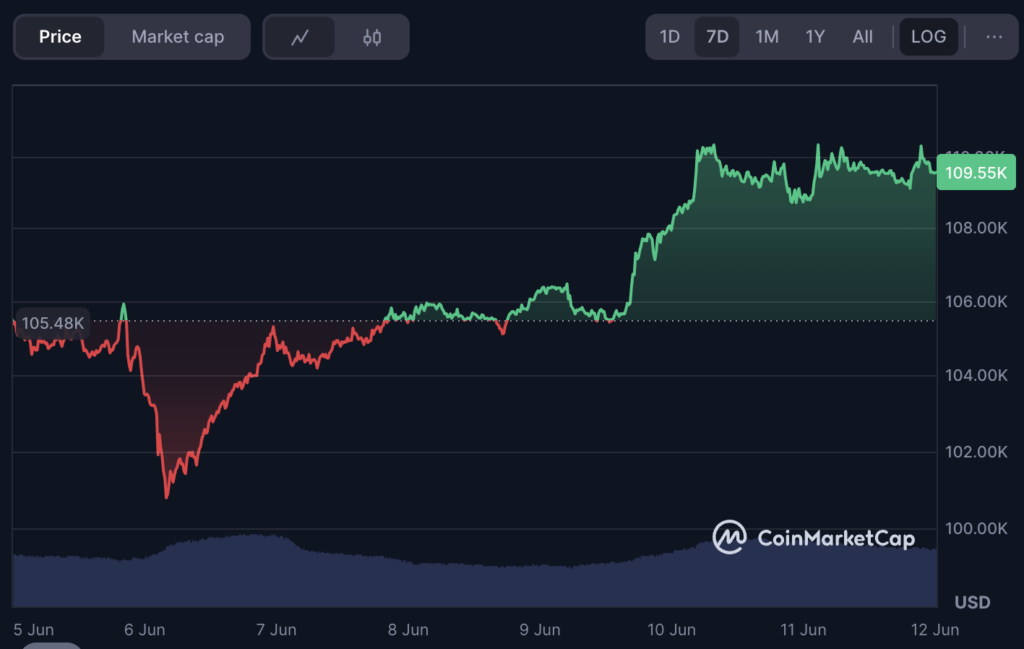Set time range to 1D
1024x649 pixels.
coord(669,37)
